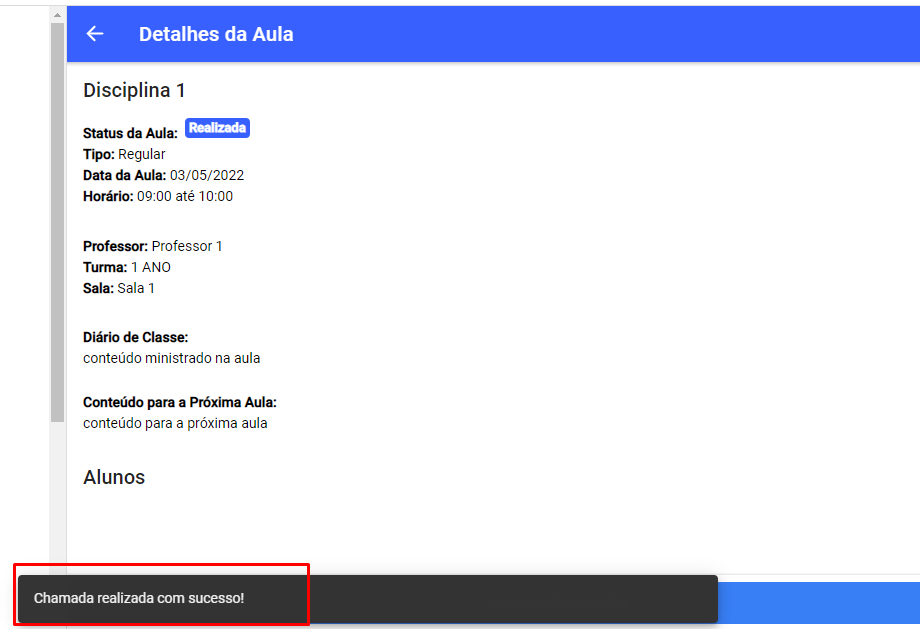
Task: Click the Realizada status badge
Action: pyautogui.click(x=218, y=128)
